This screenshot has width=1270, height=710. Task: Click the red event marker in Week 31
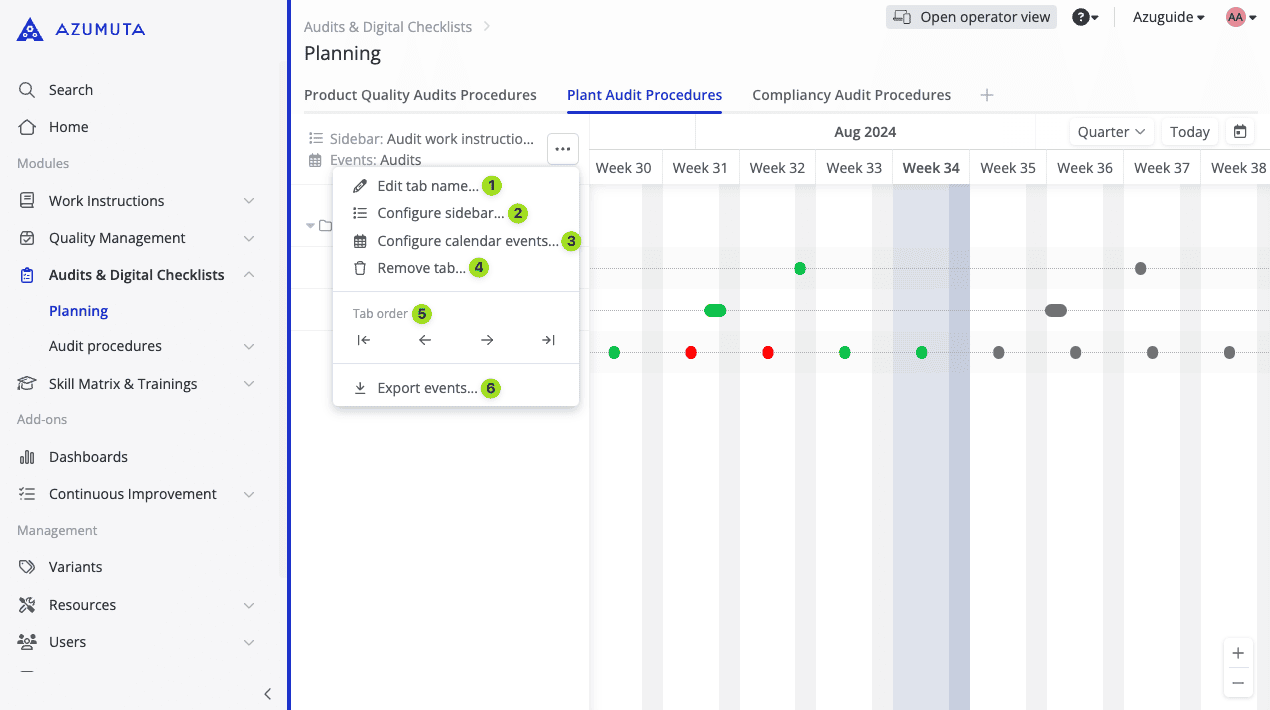[x=691, y=353]
